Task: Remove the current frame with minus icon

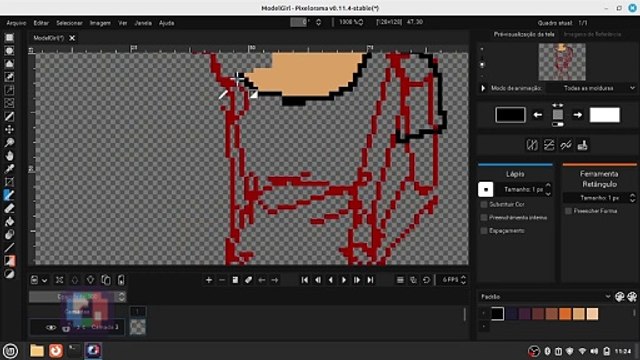Action: [222, 280]
